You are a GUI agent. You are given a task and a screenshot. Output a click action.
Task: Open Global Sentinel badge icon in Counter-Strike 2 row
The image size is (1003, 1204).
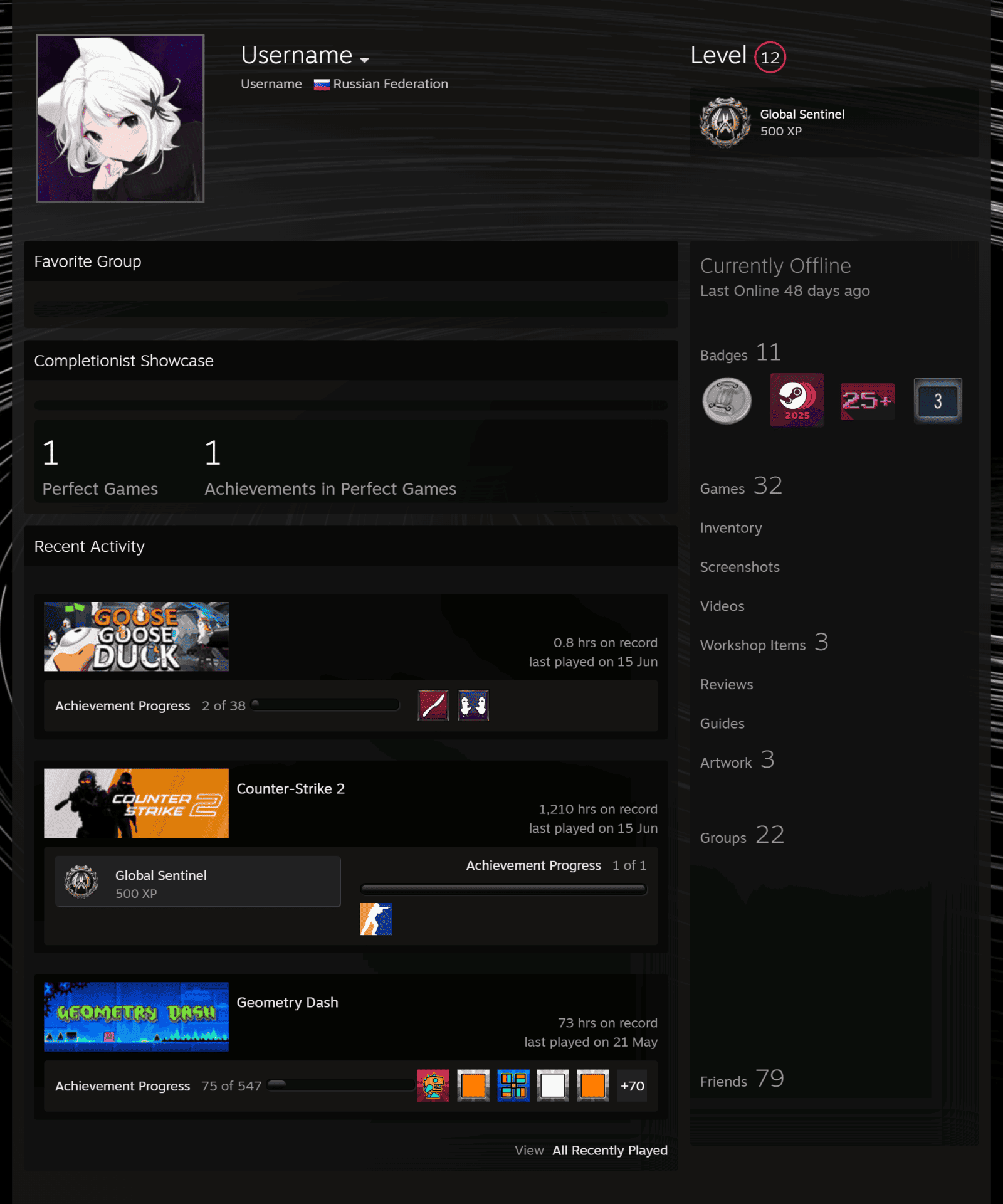pos(81,882)
